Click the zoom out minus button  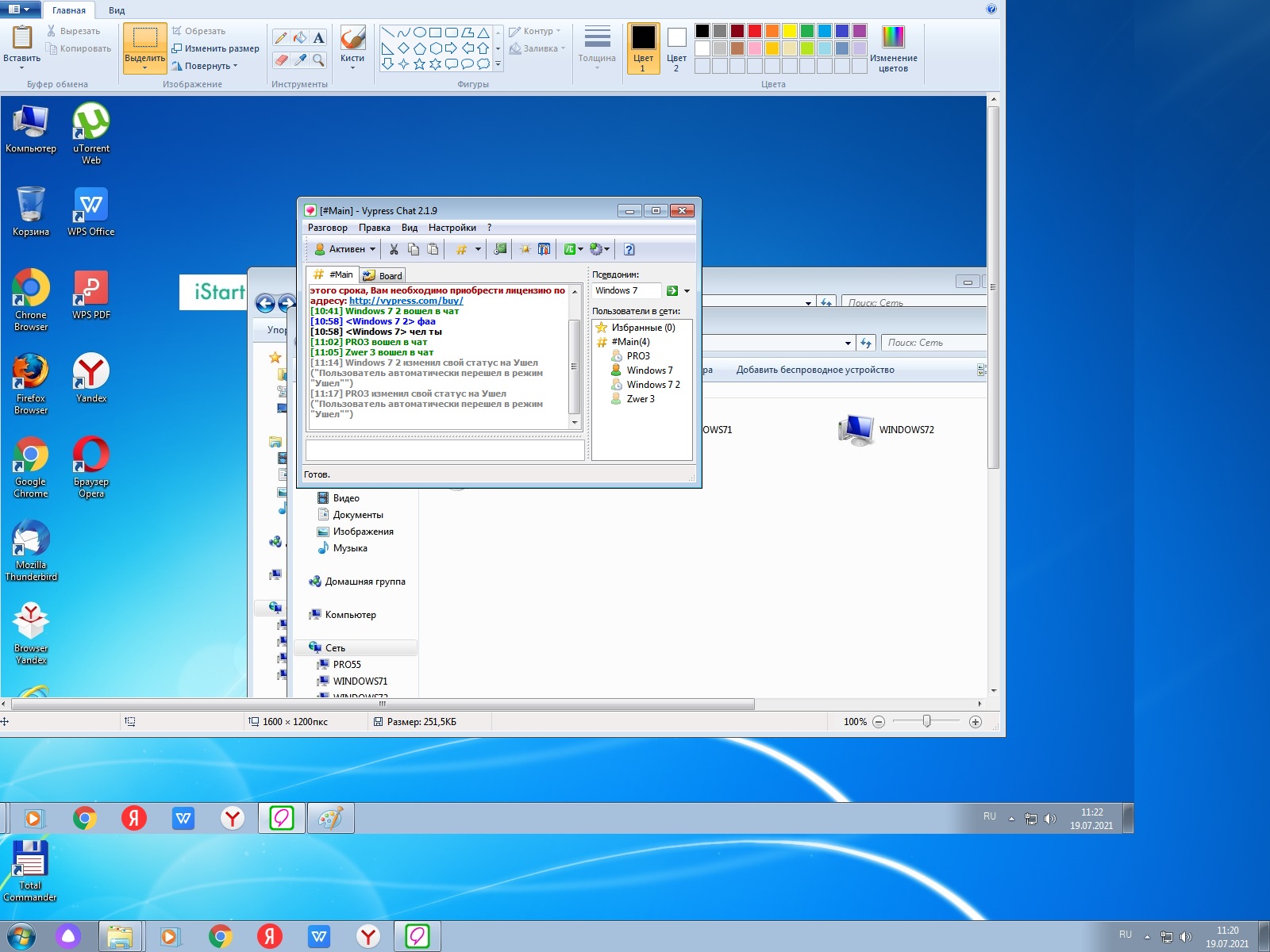[x=879, y=722]
